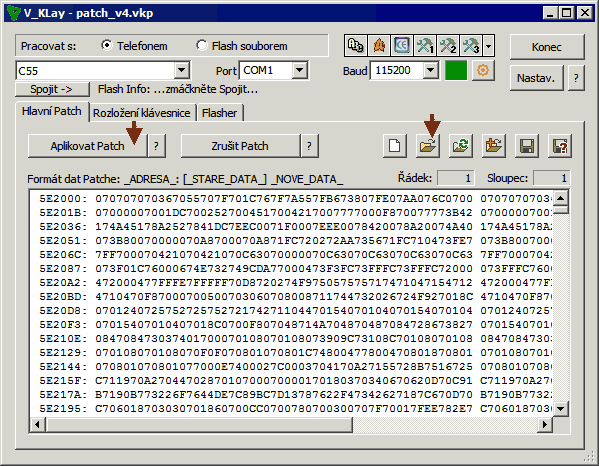Open the Baud 115200 dropdown
The height and width of the screenshot is (466, 599).
point(431,70)
